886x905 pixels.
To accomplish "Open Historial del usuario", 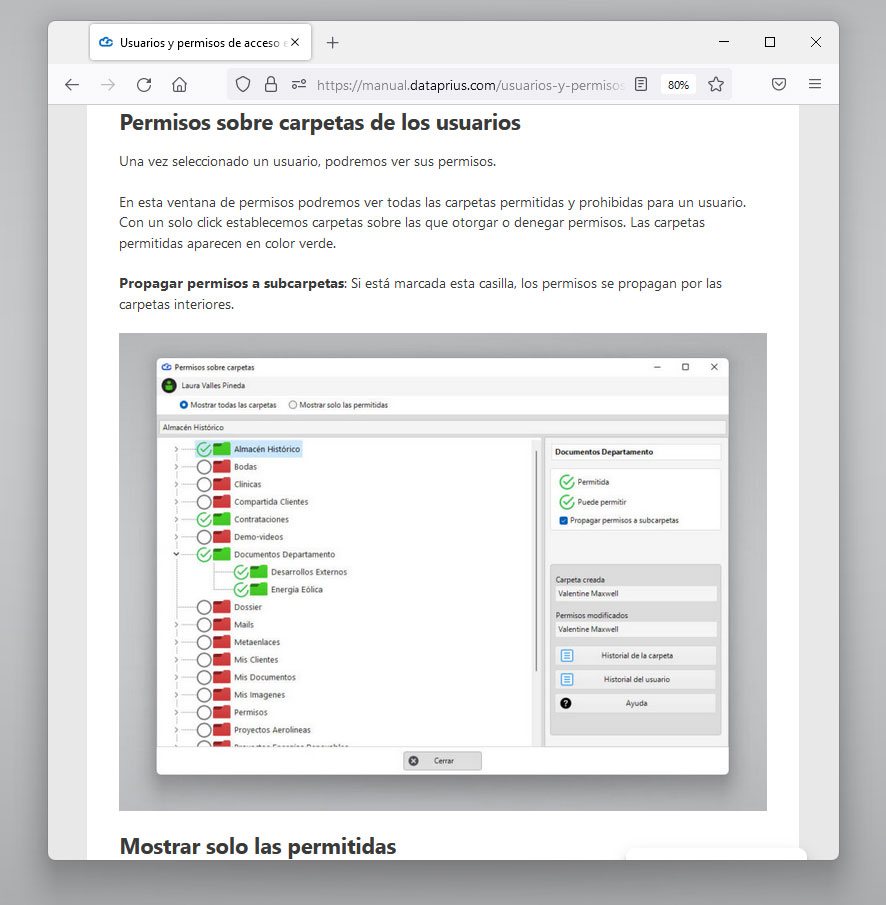I will tap(635, 679).
